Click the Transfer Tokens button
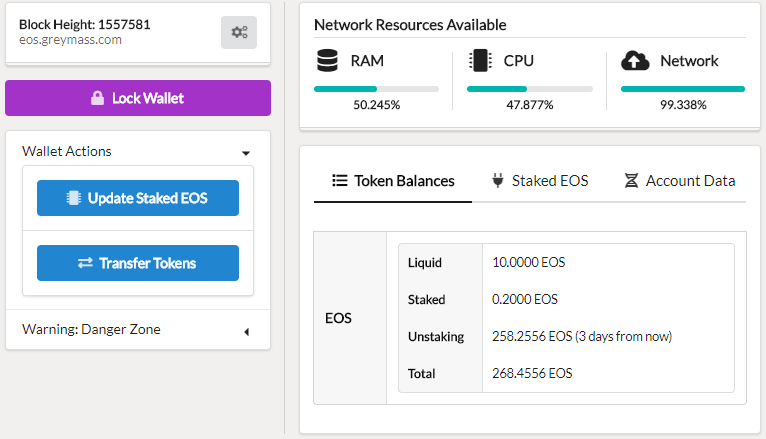The image size is (766, 439). click(138, 263)
